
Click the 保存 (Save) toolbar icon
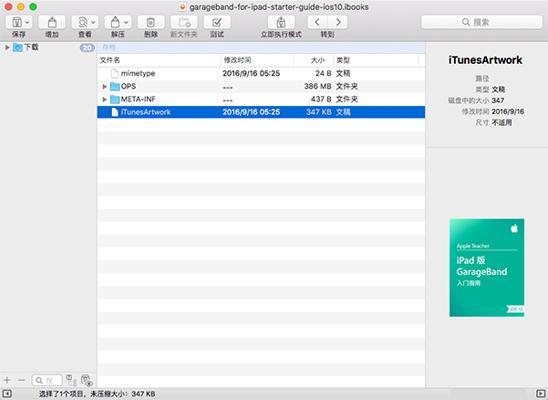(19, 22)
